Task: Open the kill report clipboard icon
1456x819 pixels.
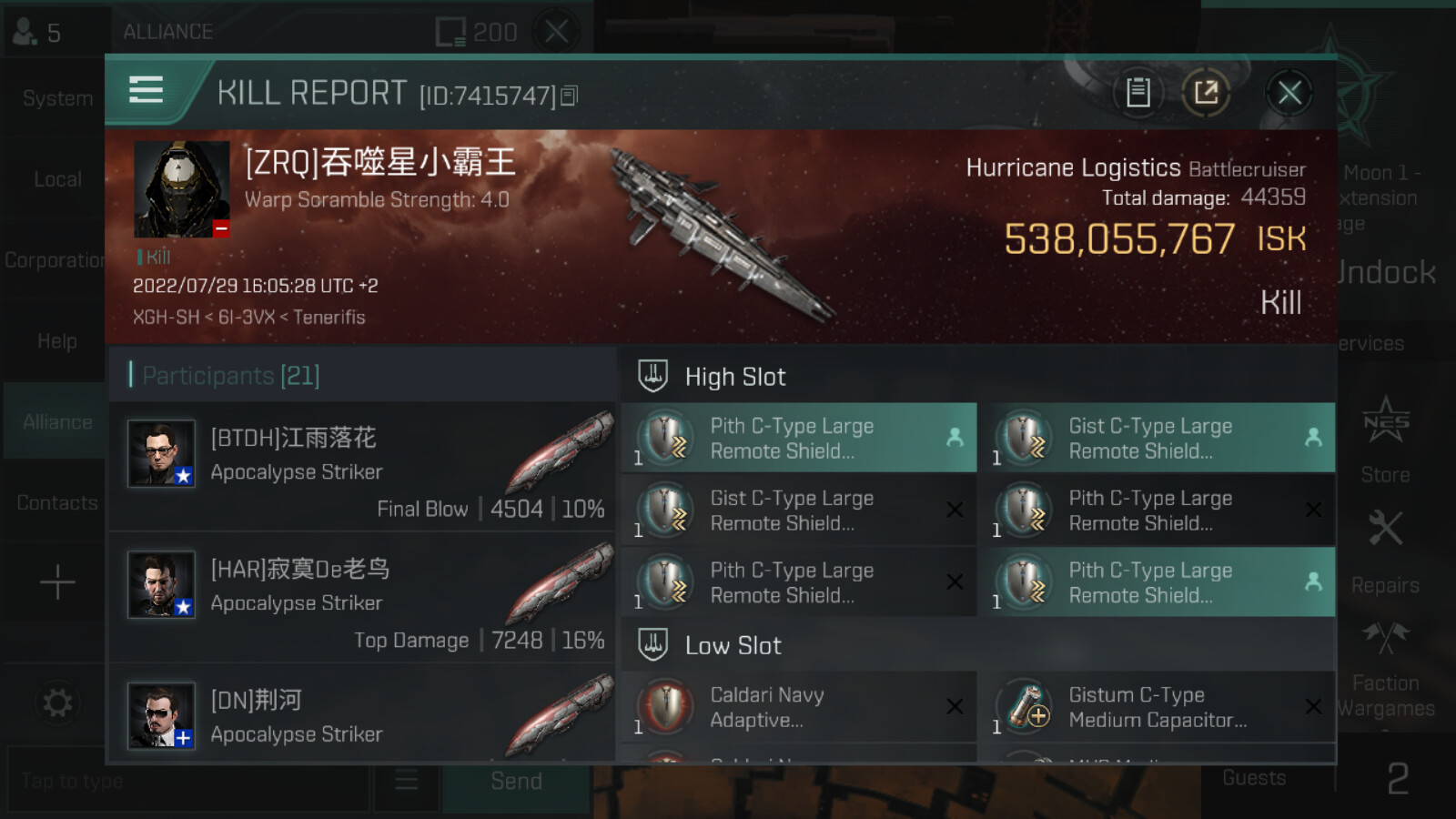Action: click(1137, 92)
